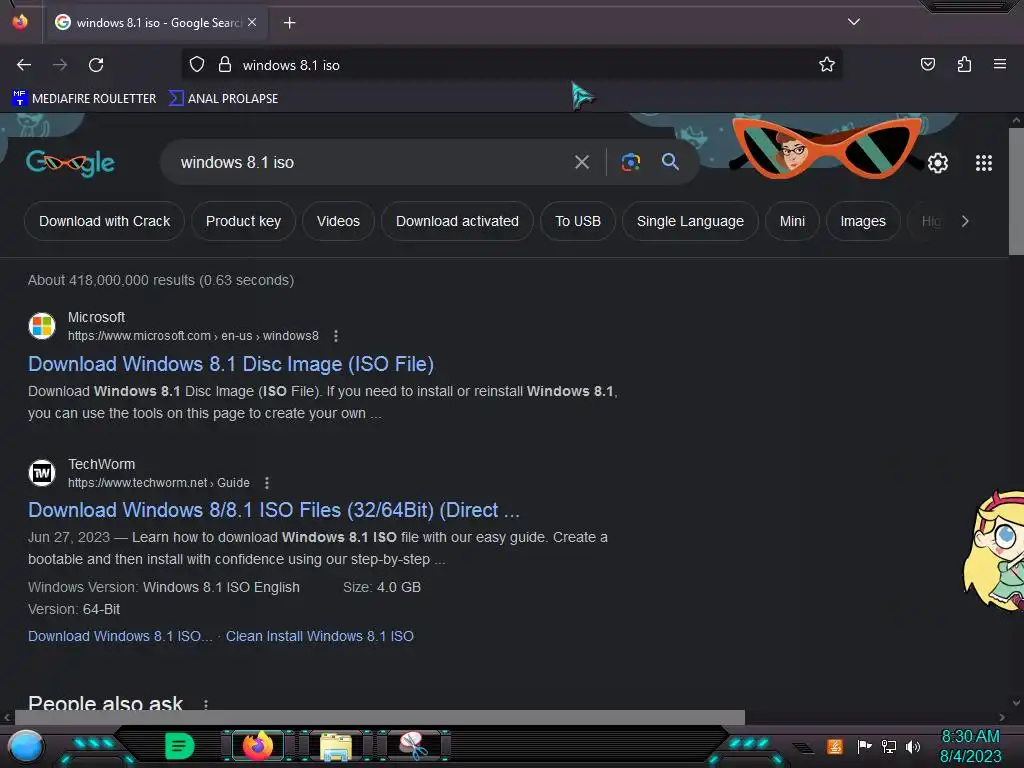
Task: Go back to the previous page
Action: point(24,65)
